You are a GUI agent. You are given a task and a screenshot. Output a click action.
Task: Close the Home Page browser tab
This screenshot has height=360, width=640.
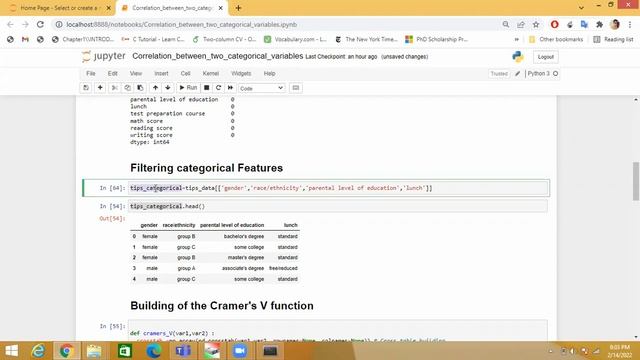click(109, 8)
